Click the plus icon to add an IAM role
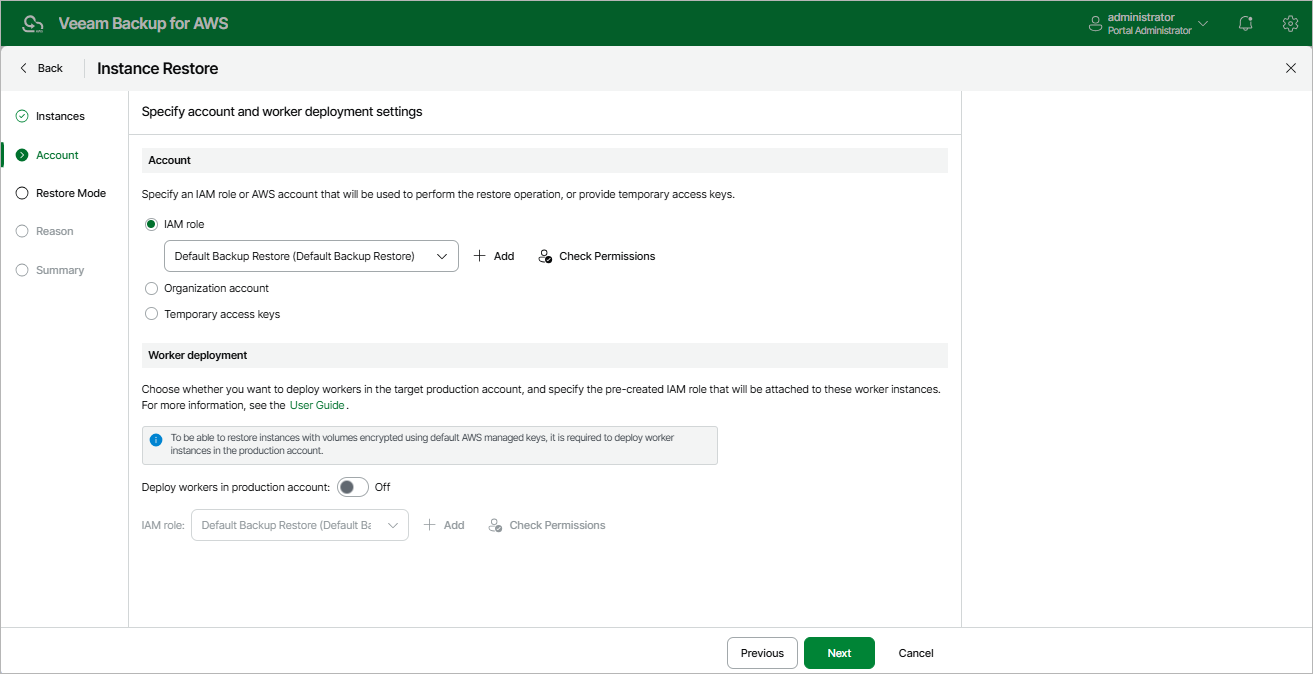The width and height of the screenshot is (1313, 674). pyautogui.click(x=479, y=256)
